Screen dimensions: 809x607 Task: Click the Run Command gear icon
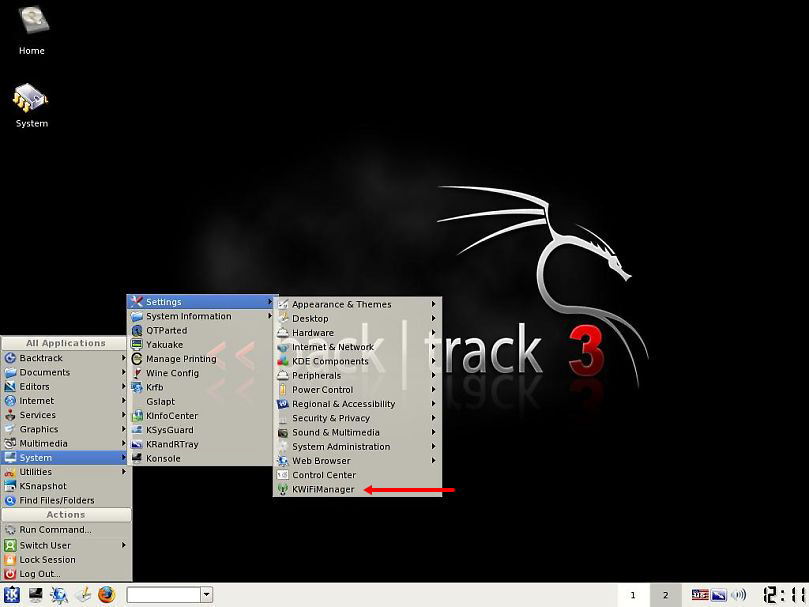[x=10, y=530]
